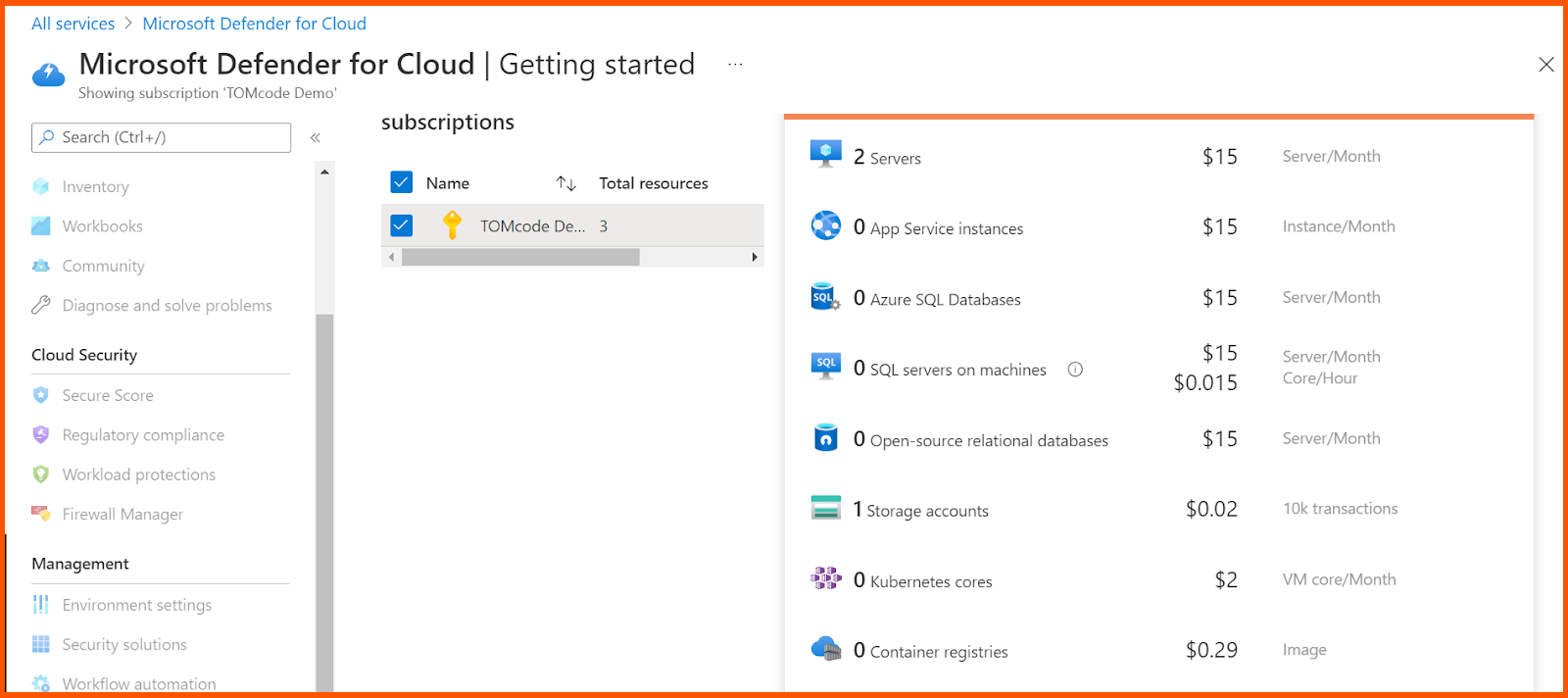Sort subscriptions by Name using the arrows
This screenshot has width=1568, height=698.
point(565,183)
